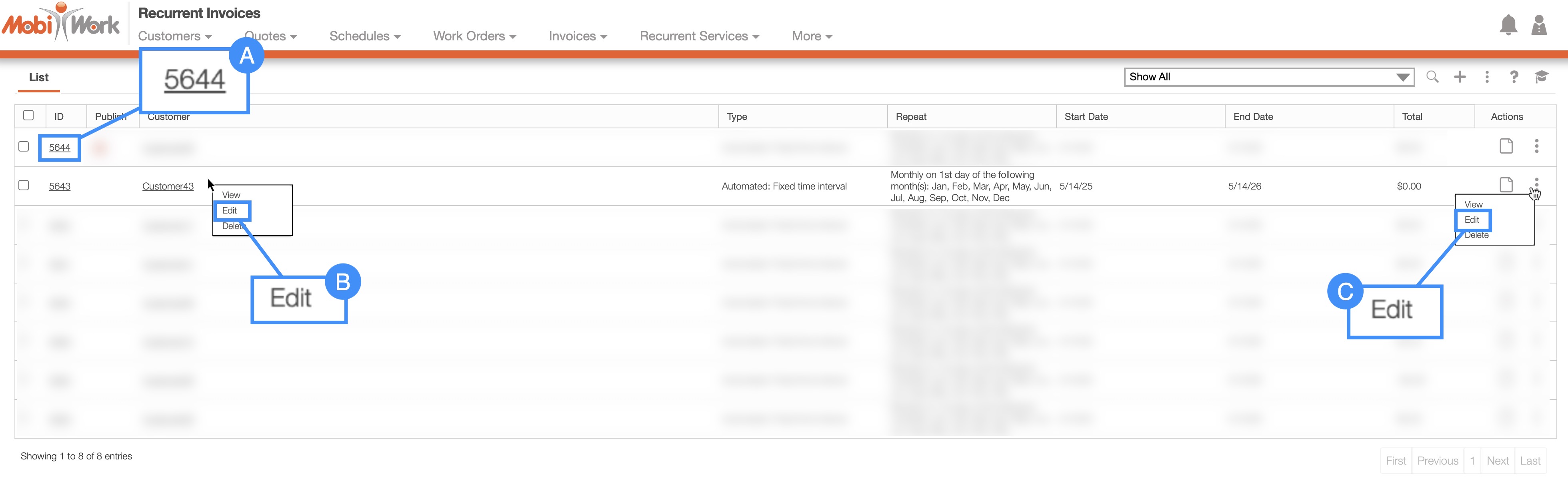Click the search magnifier icon
The image size is (1568, 483).
point(1432,77)
